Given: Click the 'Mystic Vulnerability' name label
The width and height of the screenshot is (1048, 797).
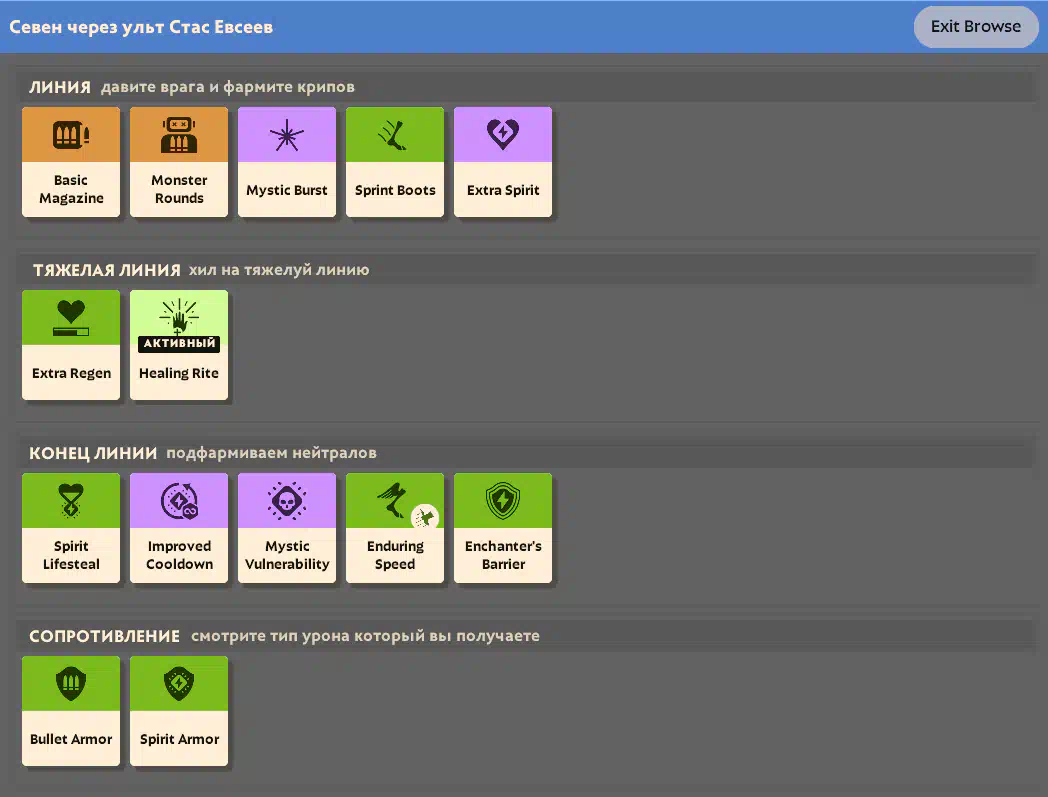Looking at the screenshot, I should click(x=287, y=555).
